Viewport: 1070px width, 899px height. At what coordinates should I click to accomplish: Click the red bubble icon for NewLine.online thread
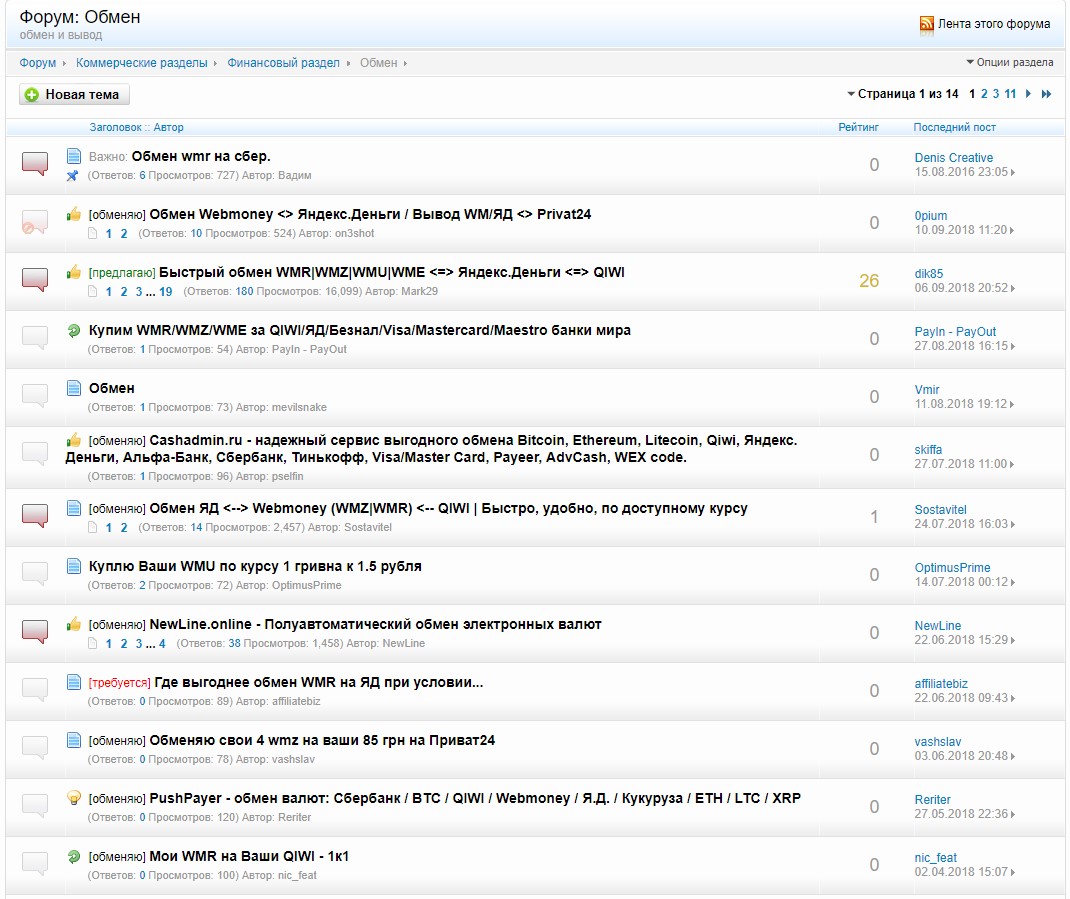35,632
